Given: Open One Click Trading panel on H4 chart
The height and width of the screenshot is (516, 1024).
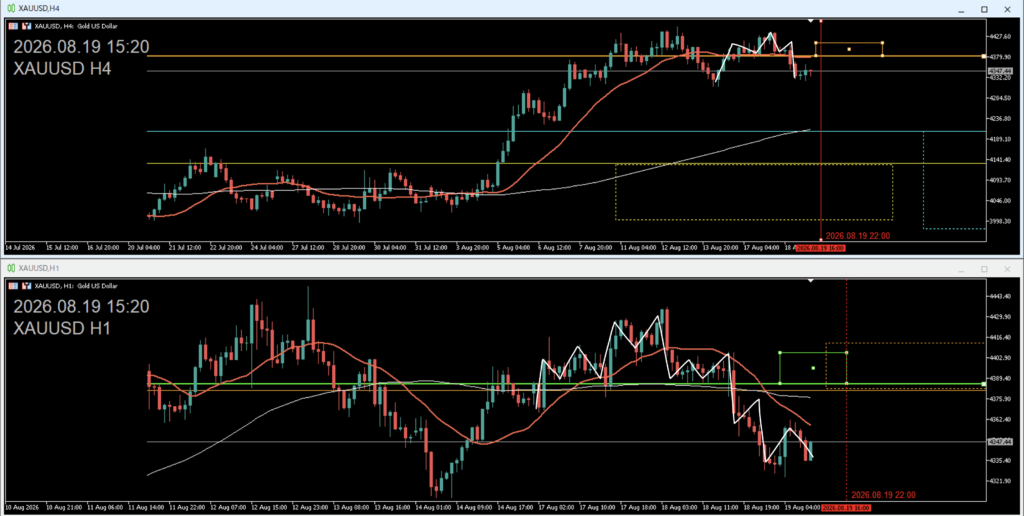Looking at the screenshot, I should (x=13, y=26).
